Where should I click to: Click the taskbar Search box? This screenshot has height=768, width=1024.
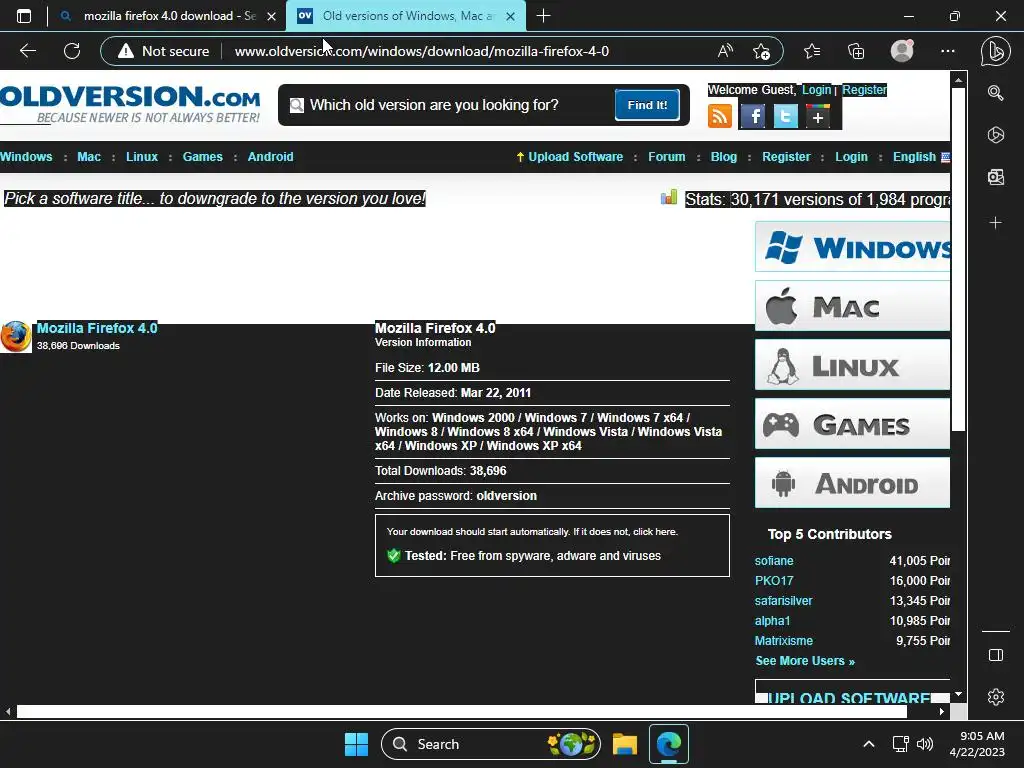coord(490,744)
